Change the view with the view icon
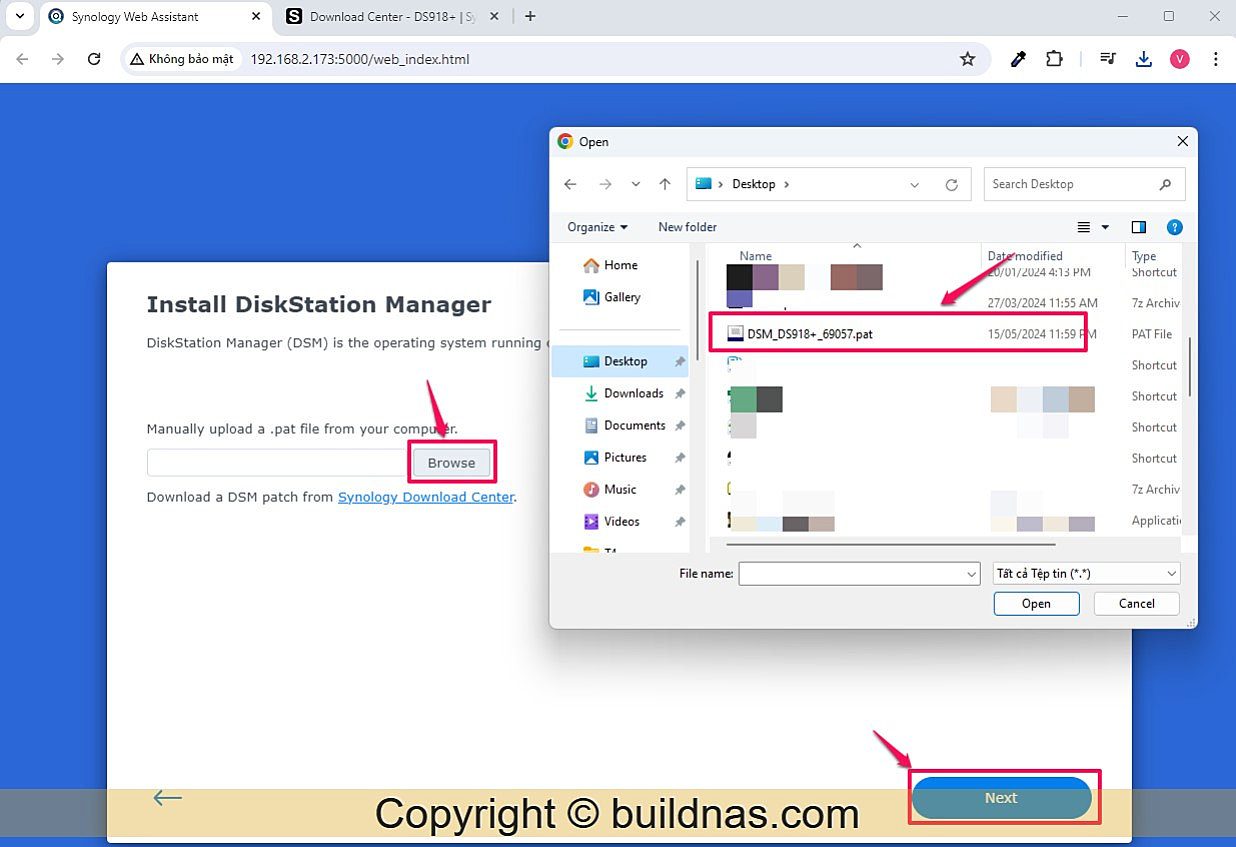 1084,227
